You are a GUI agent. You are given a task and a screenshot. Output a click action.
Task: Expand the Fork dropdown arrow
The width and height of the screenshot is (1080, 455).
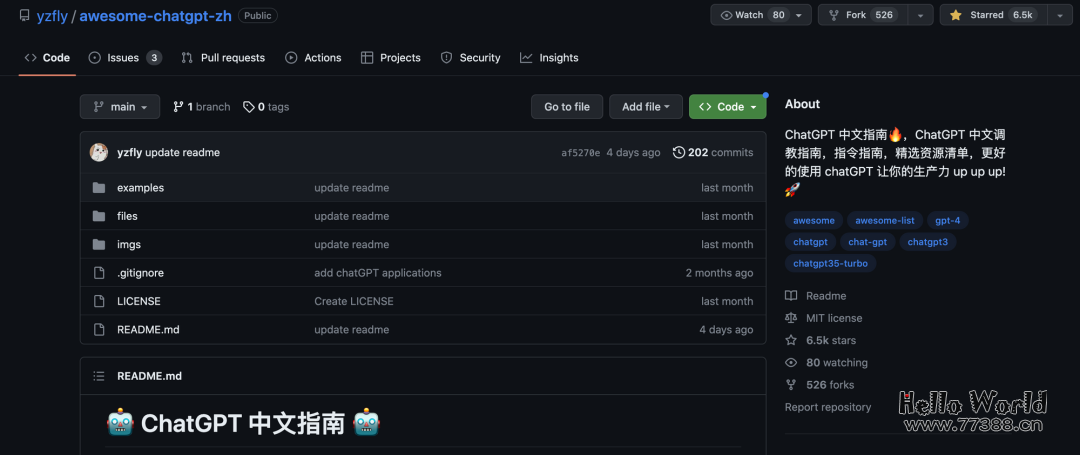[x=921, y=15]
